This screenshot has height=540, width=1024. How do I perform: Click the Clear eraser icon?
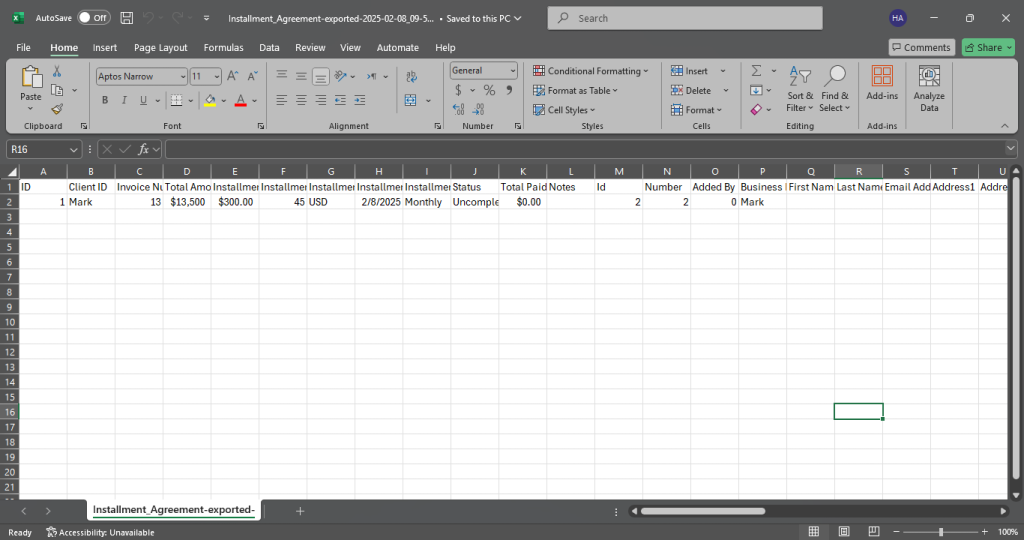[756, 109]
